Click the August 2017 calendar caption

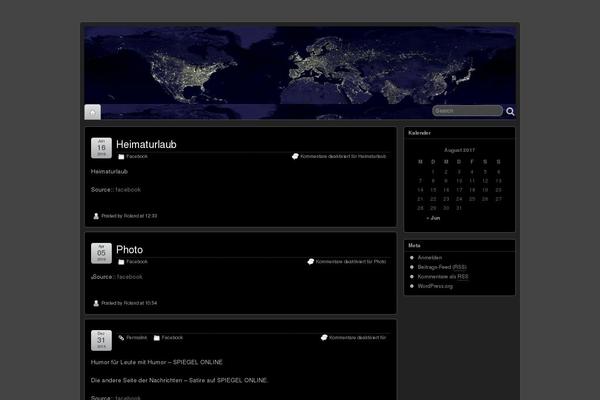tap(460, 150)
